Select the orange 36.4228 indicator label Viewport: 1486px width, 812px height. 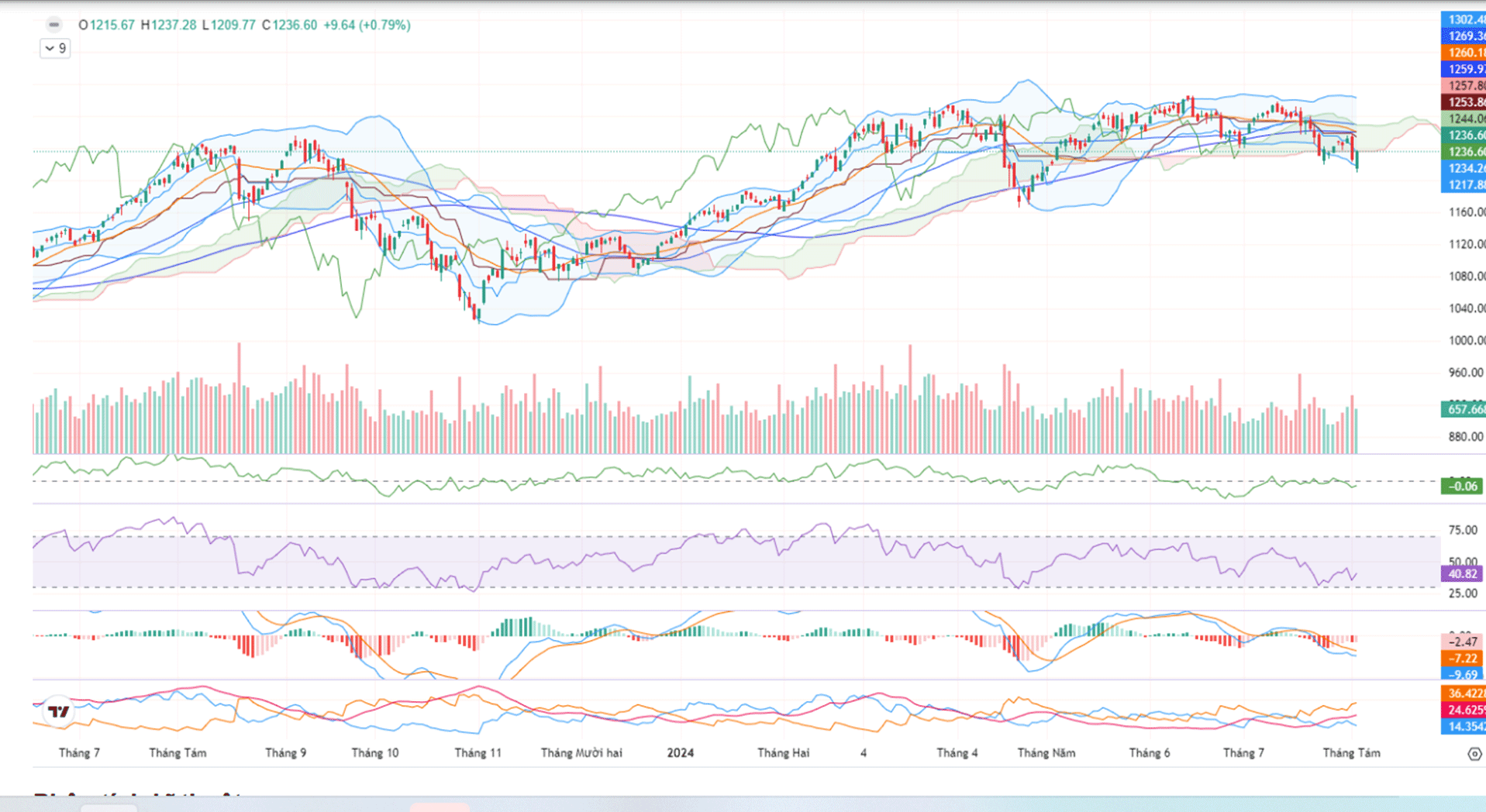[1464, 693]
